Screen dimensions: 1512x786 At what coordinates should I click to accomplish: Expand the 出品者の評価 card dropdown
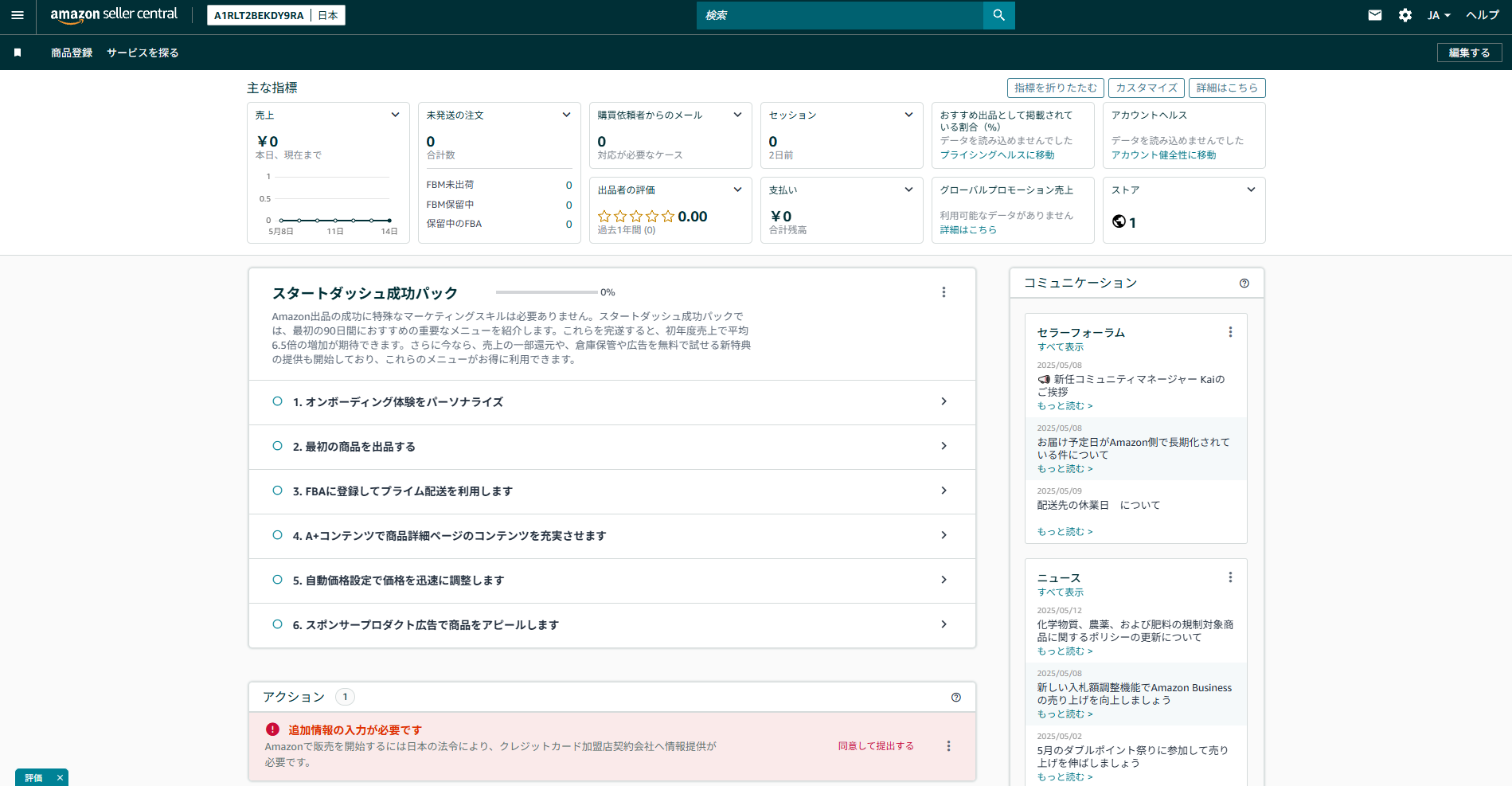(x=737, y=190)
